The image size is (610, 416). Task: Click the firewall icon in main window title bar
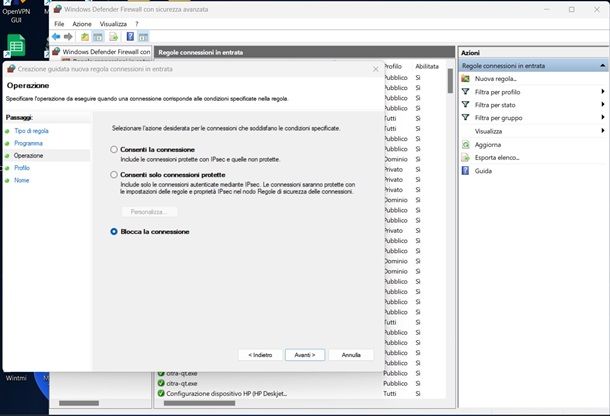coord(57,9)
